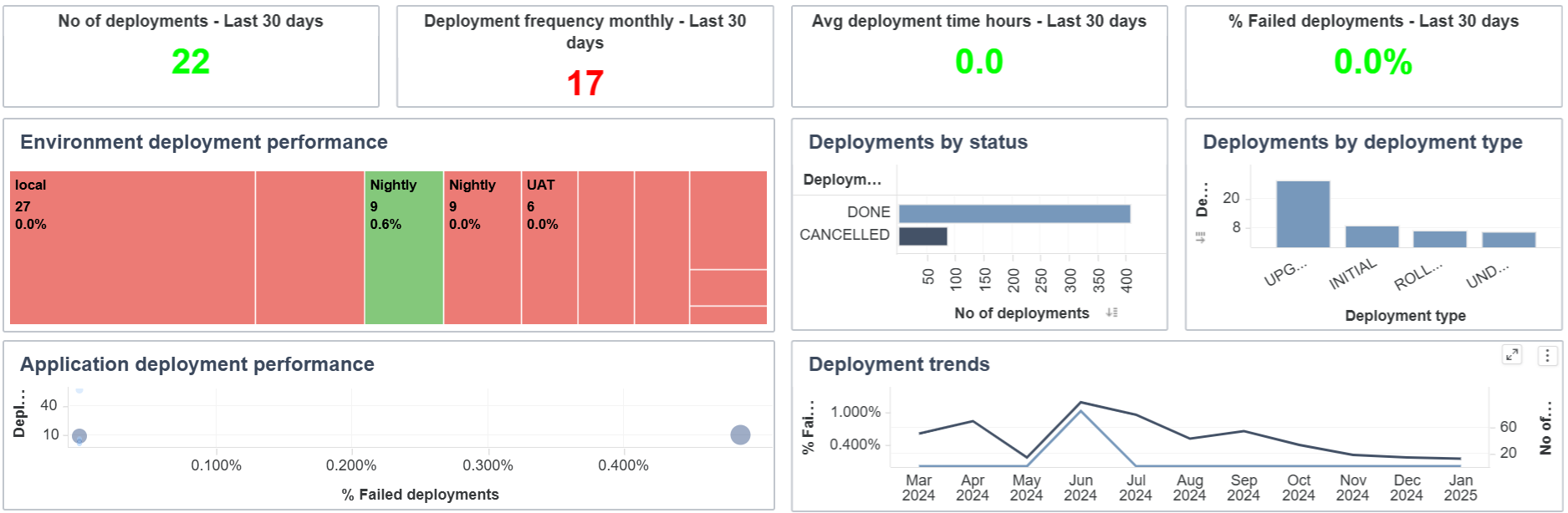Click the large bubble at far right of scatter chart

740,434
